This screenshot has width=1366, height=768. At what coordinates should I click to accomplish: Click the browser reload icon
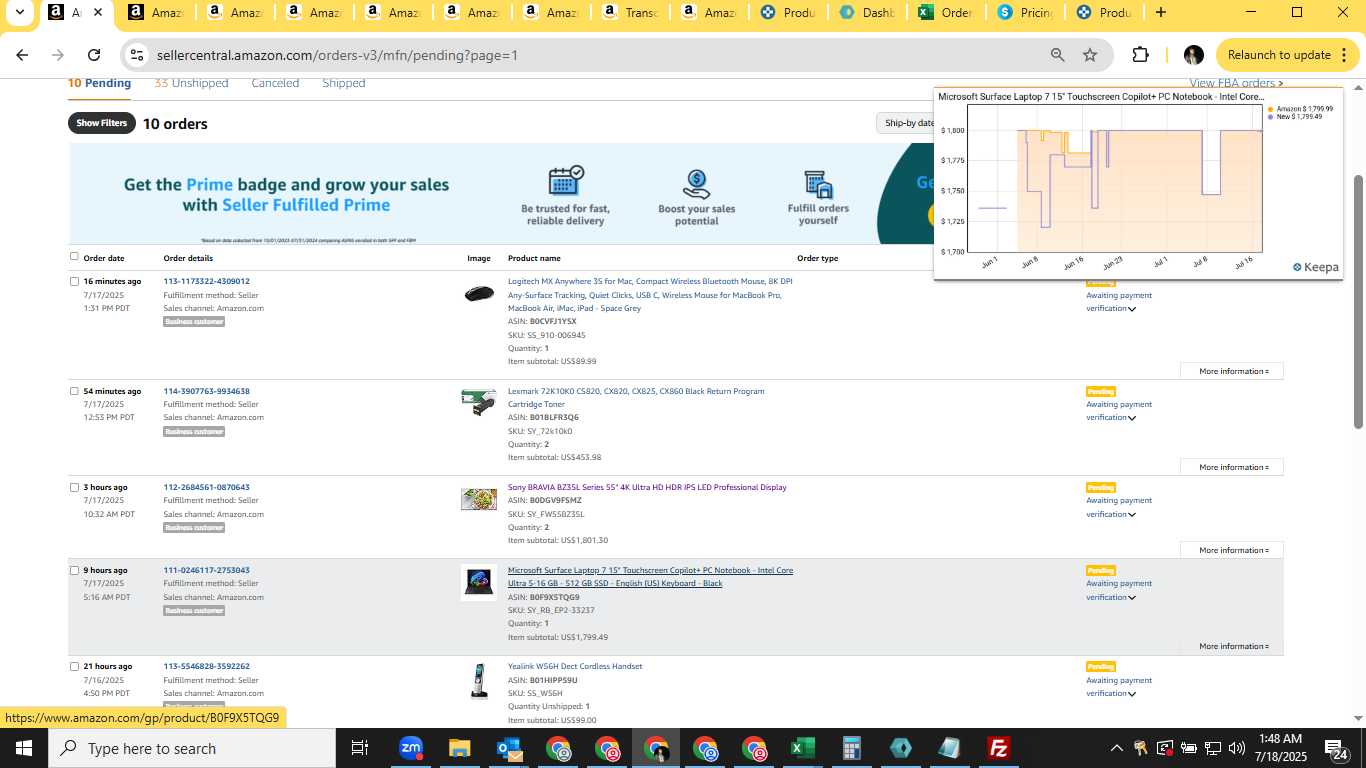94,55
